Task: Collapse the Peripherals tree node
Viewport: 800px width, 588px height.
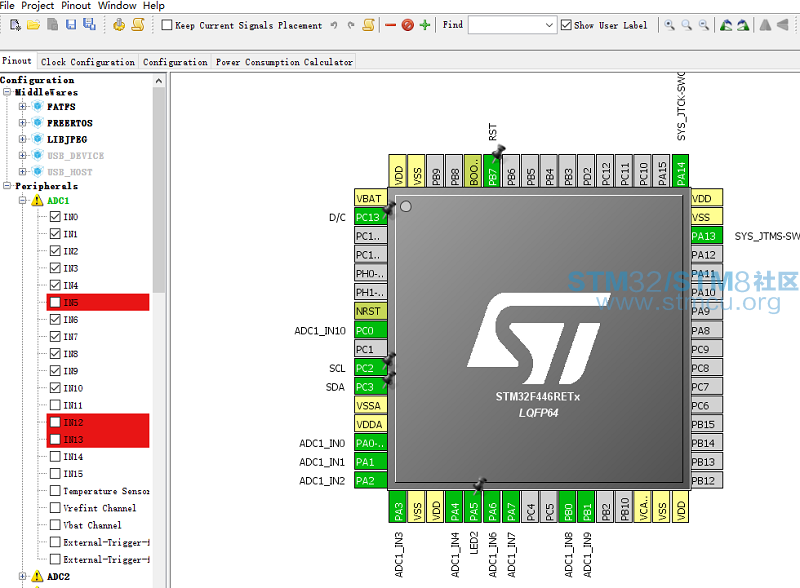Action: [x=7, y=186]
